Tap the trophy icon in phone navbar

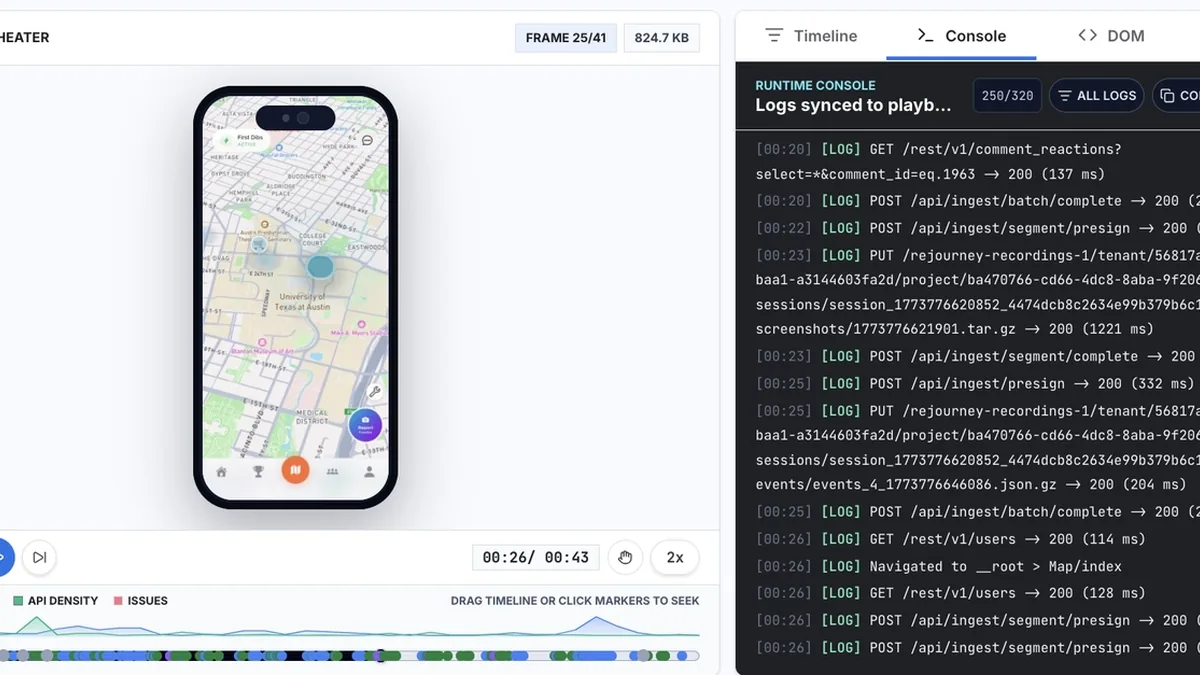pos(258,472)
